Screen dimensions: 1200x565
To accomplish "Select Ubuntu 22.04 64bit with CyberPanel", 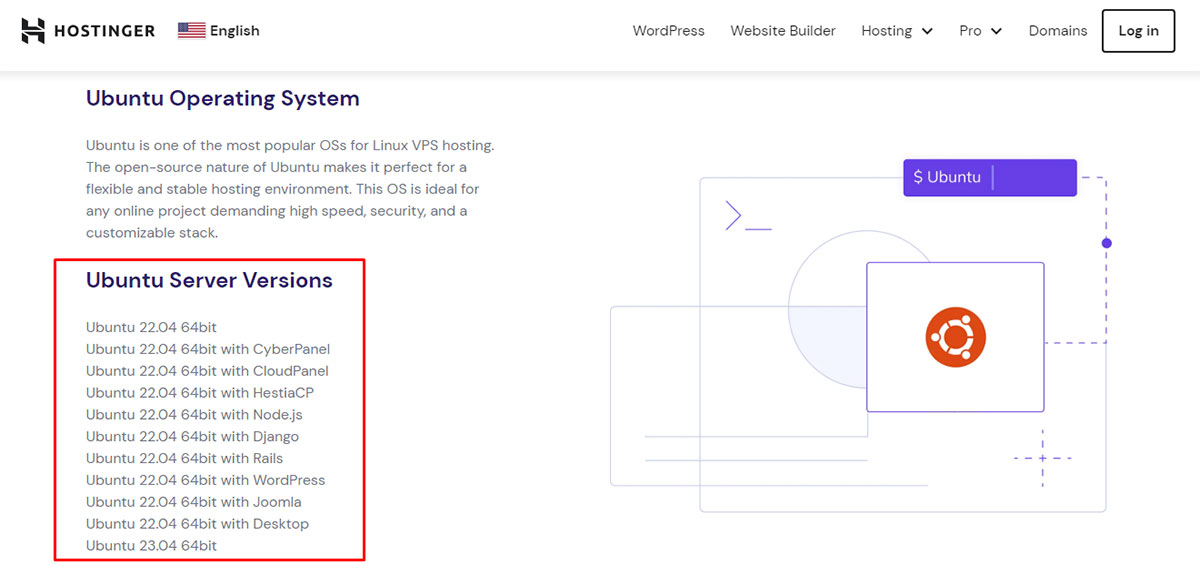I will click(x=208, y=349).
